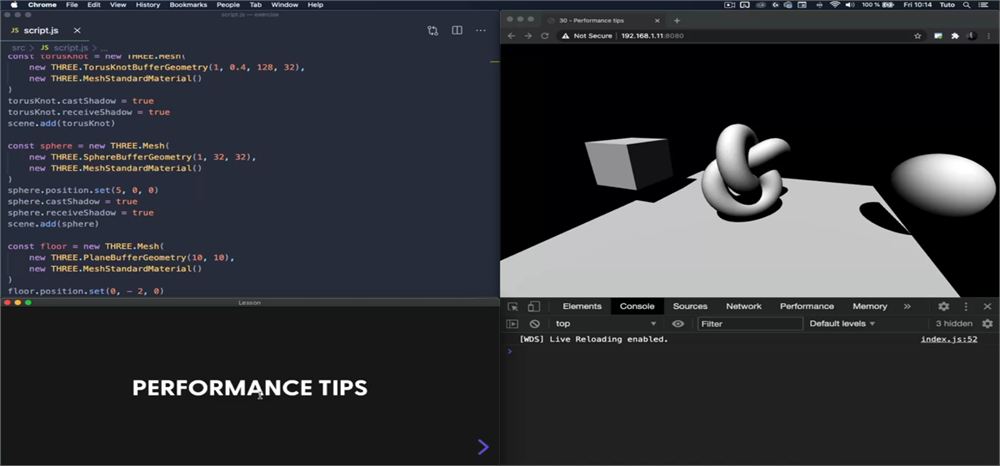Image resolution: width=1000 pixels, height=466 pixels.
Task: Advance to next slide with purple chevron
Action: (483, 447)
